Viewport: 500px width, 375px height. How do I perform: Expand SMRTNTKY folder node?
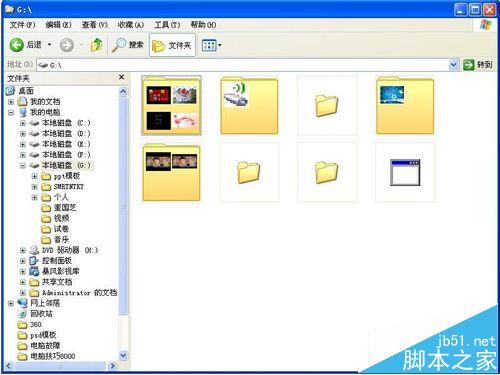tap(35, 187)
